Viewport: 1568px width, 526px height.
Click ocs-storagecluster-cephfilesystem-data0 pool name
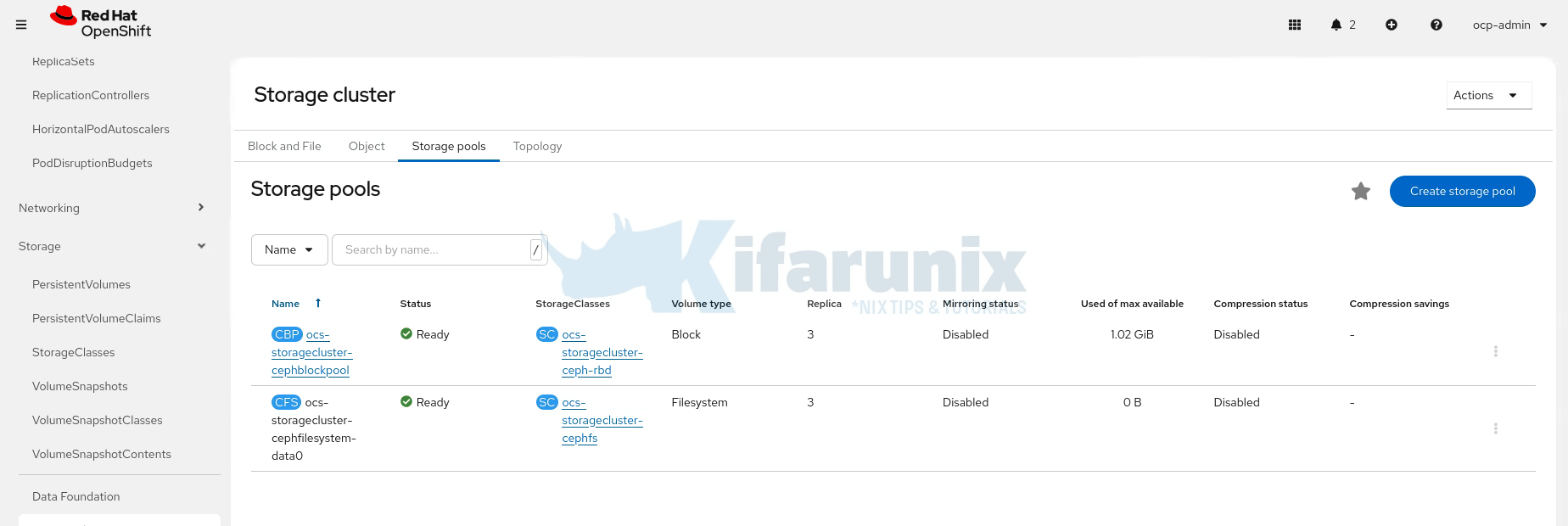coord(314,428)
